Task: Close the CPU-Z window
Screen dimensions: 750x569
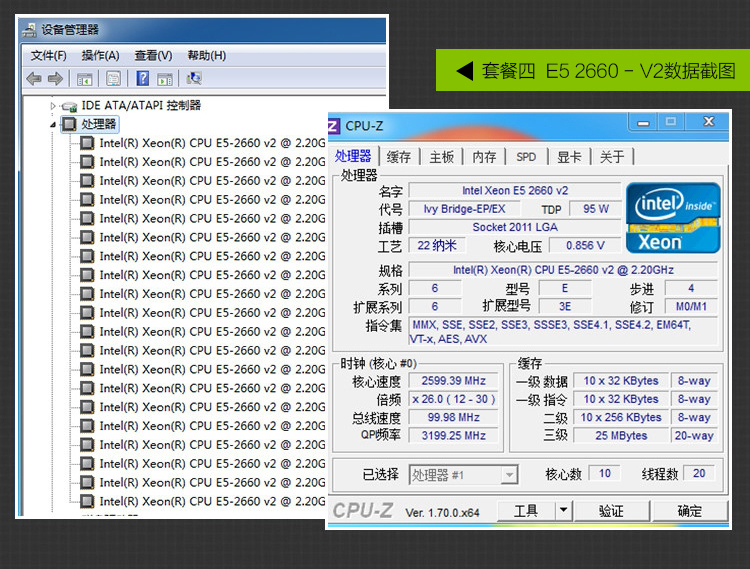Action: tap(708, 122)
